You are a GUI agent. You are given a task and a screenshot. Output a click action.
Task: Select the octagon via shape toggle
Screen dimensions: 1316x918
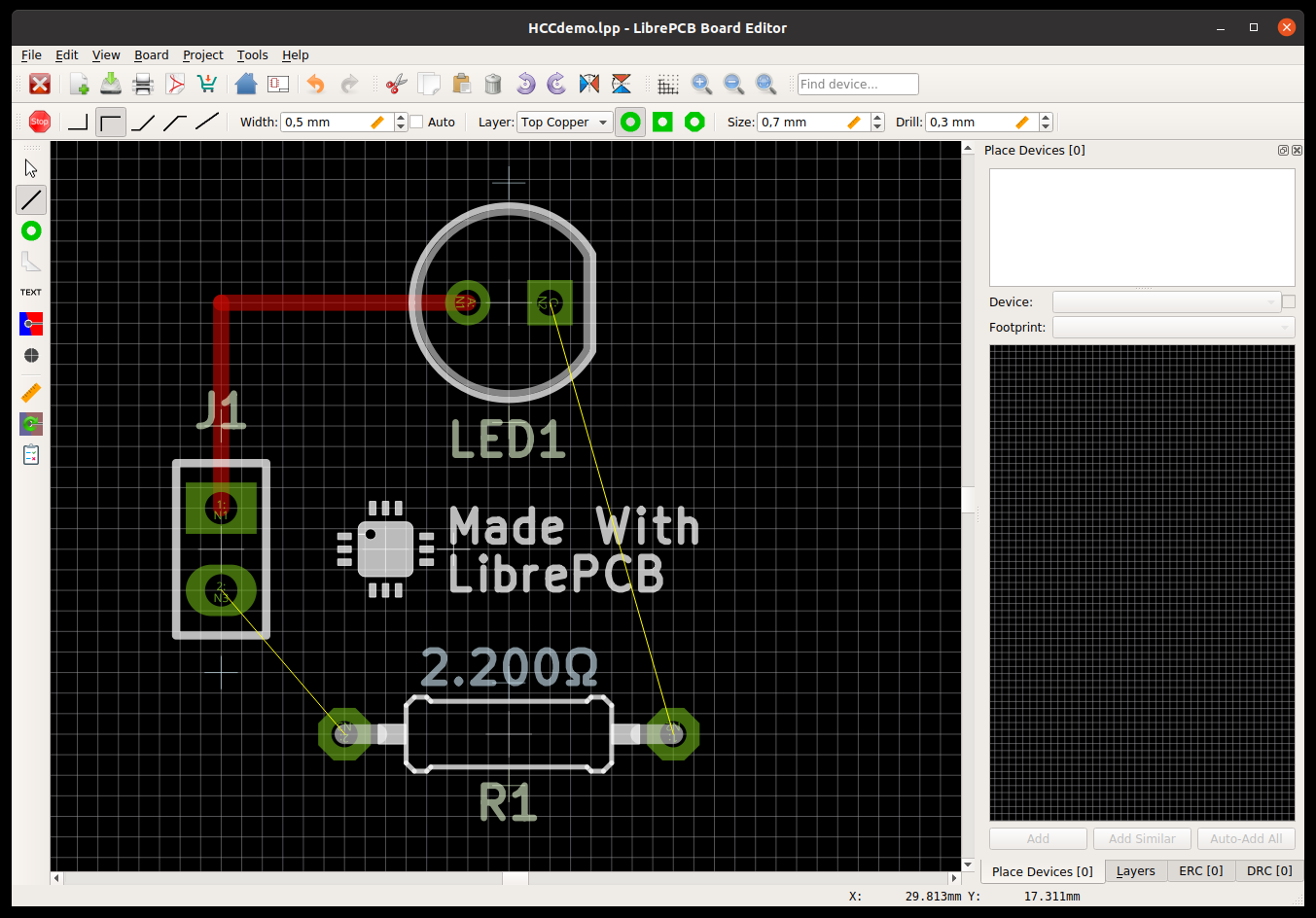click(694, 122)
